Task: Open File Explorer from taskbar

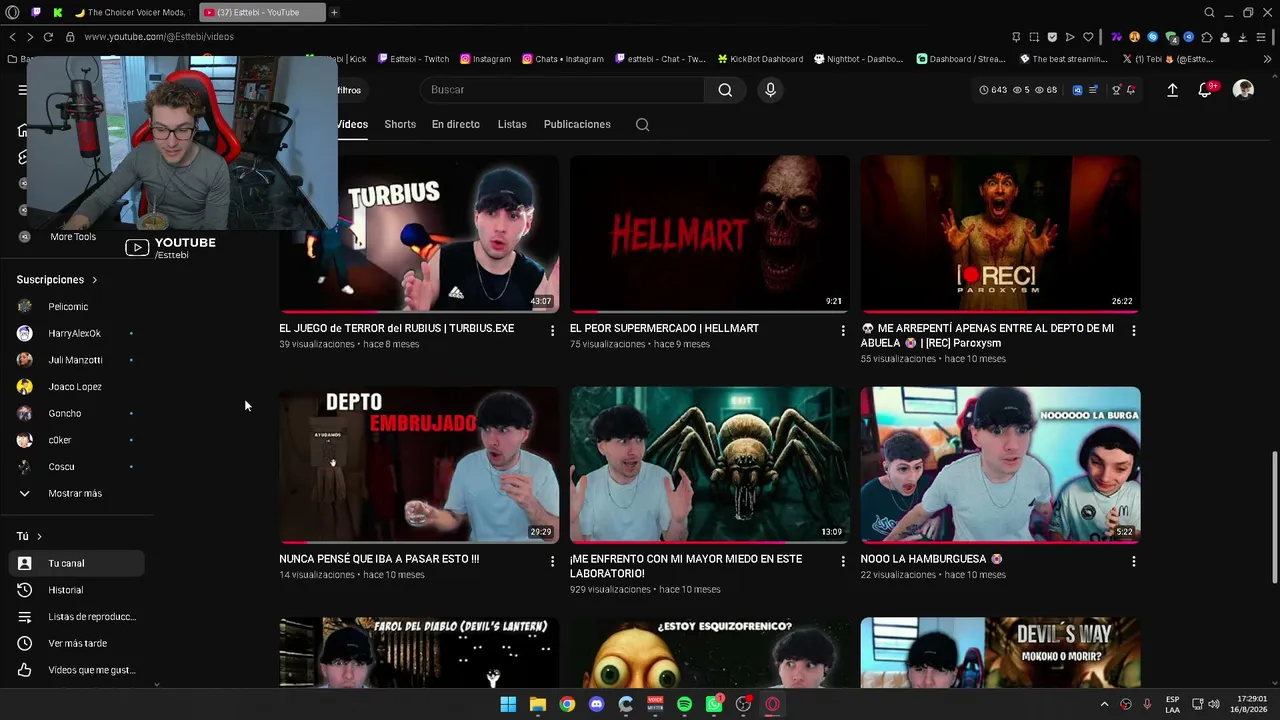Action: click(x=538, y=704)
